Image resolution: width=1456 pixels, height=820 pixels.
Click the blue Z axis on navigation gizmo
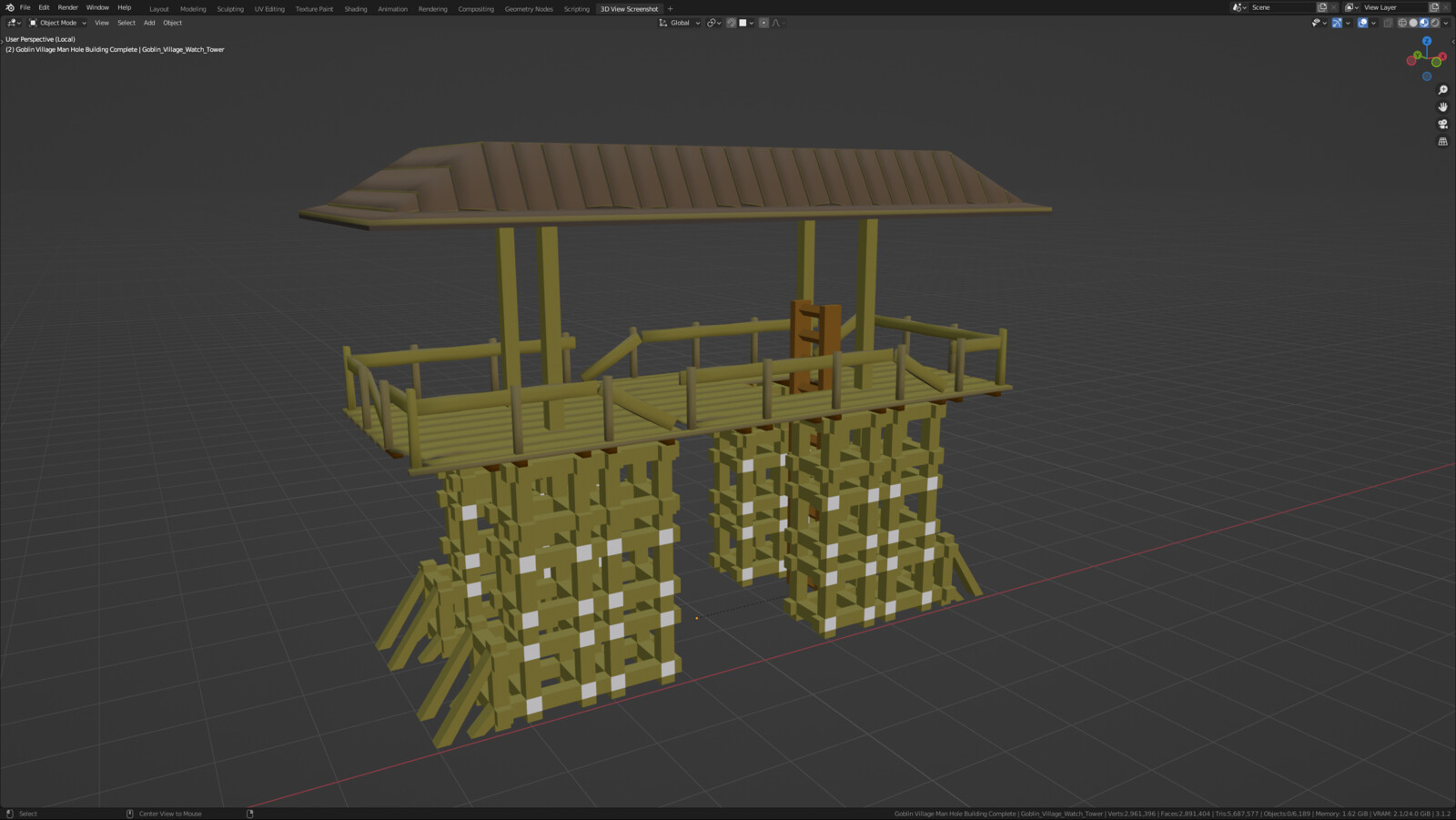(1427, 42)
